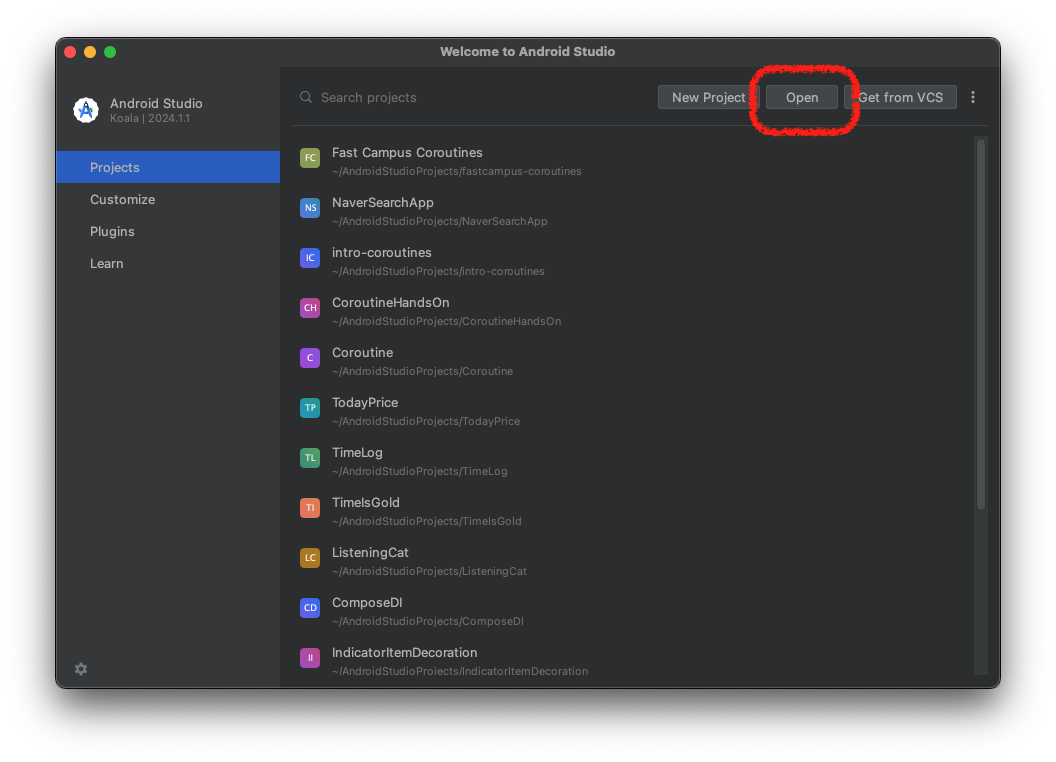Open the intro-coroutines project
Viewport: 1056px width, 762px height.
click(381, 253)
